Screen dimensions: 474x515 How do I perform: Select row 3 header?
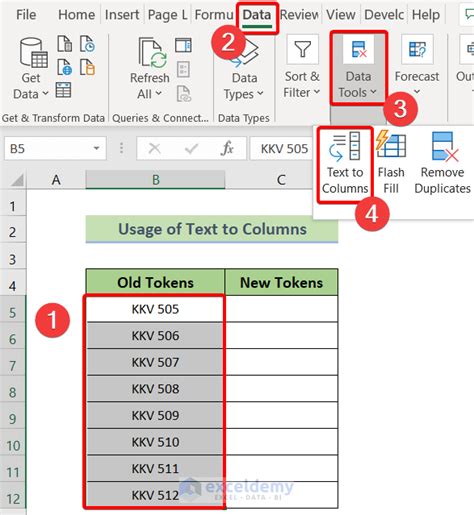click(x=13, y=259)
